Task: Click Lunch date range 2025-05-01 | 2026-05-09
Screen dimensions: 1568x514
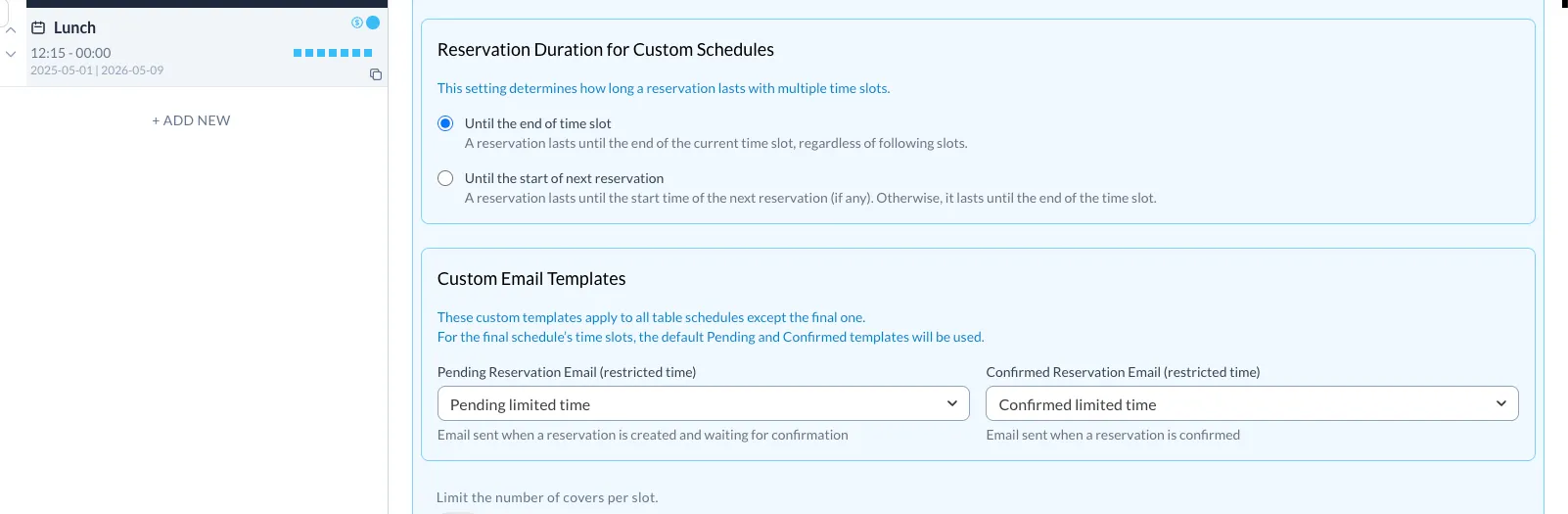Action: coord(97,70)
